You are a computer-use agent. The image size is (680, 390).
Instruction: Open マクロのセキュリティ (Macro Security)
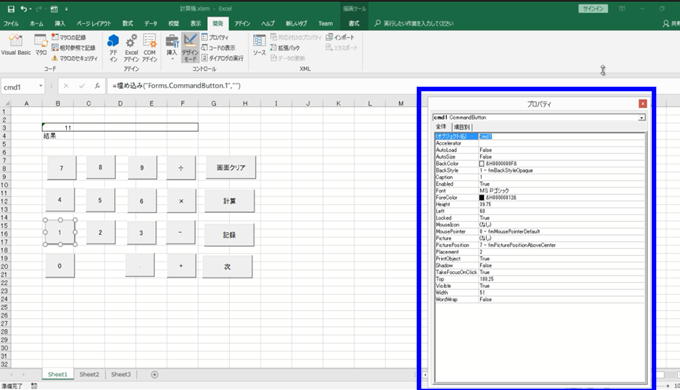pos(75,58)
